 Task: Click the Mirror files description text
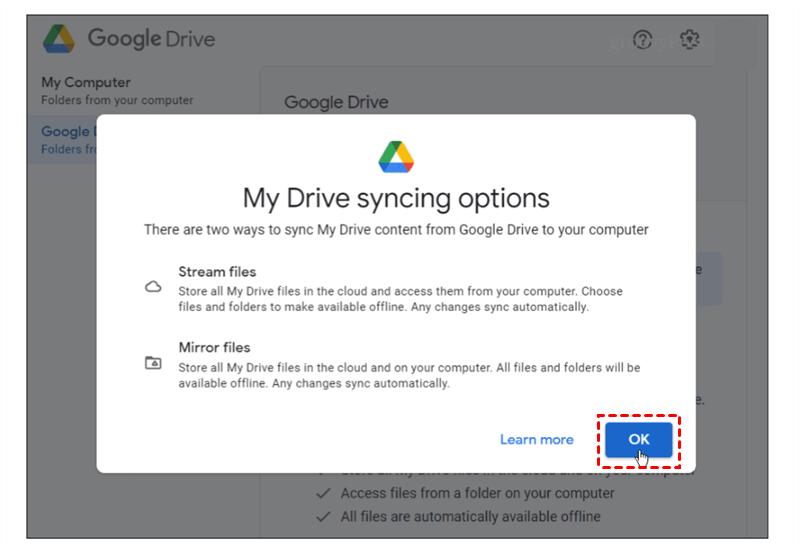point(409,375)
